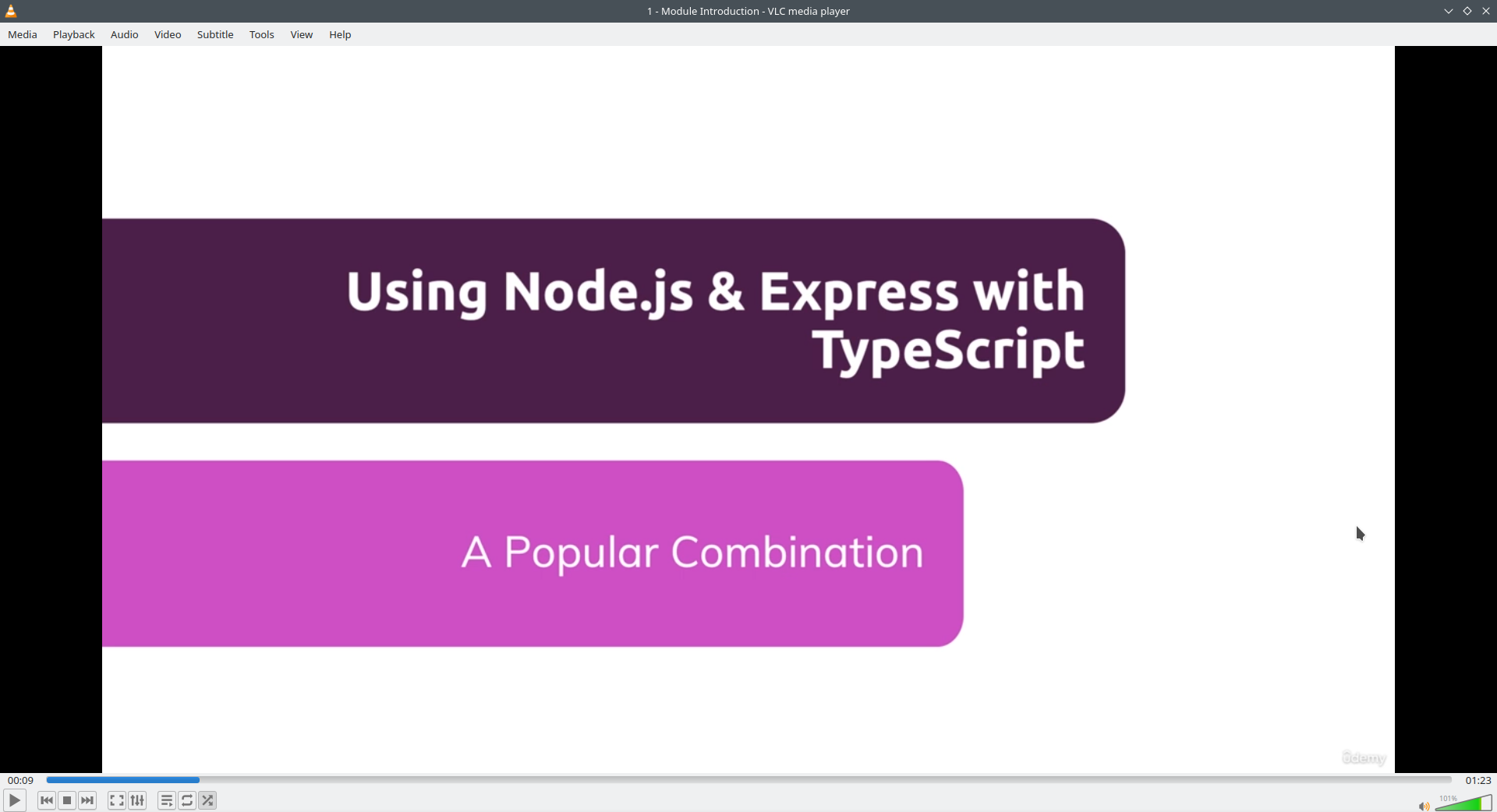
Task: Toggle random playback order
Action: [207, 800]
